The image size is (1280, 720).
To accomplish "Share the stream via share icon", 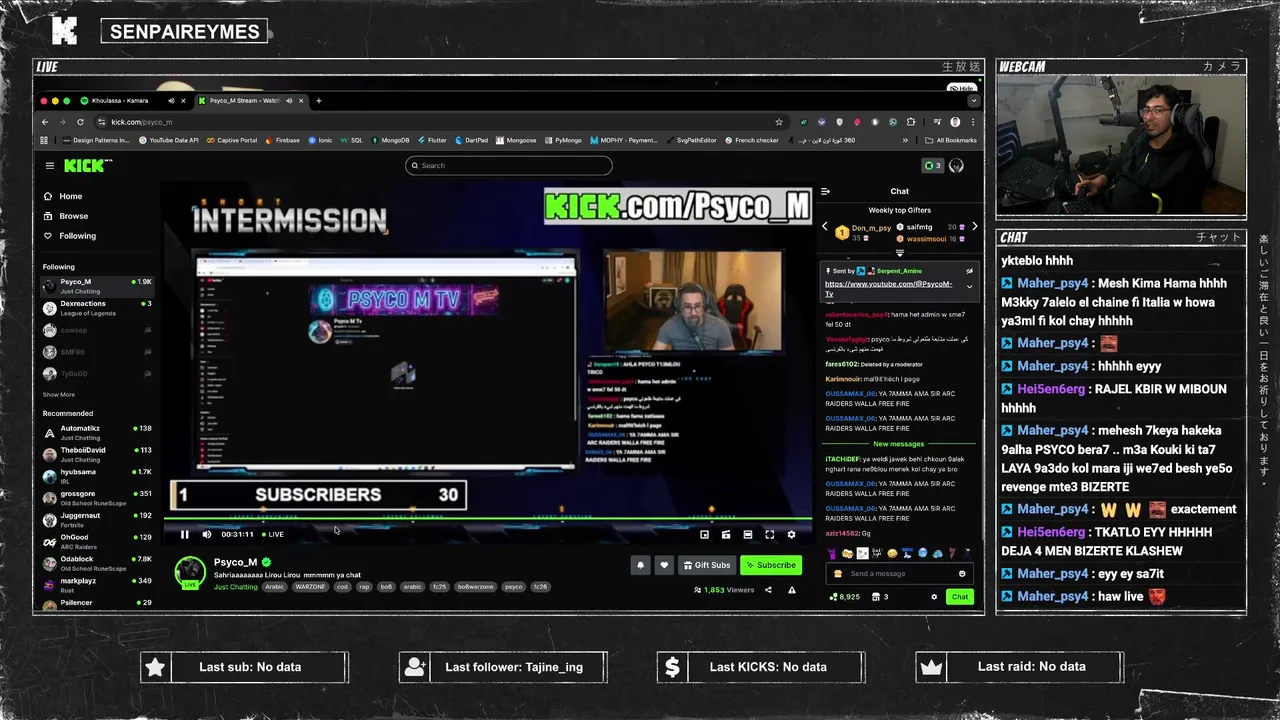I will pyautogui.click(x=768, y=590).
